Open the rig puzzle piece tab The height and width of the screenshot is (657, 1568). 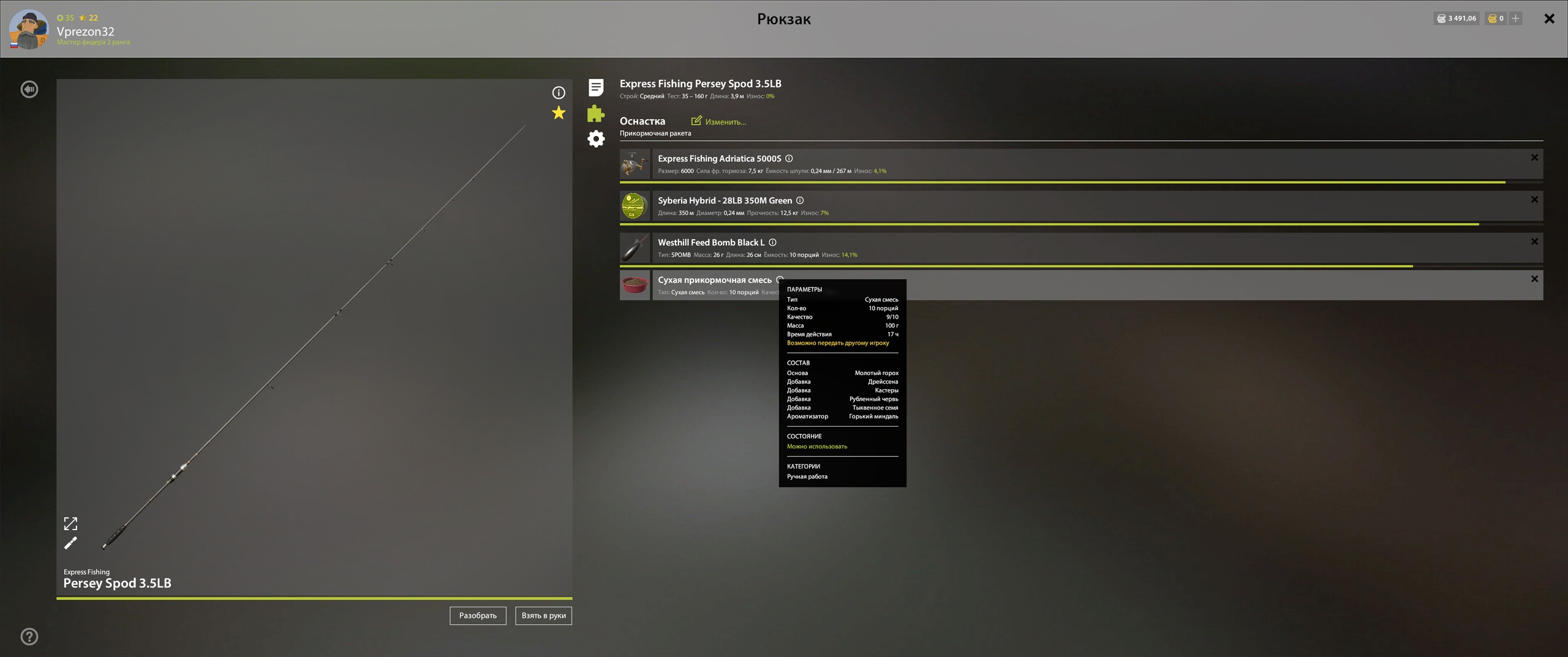tap(596, 113)
